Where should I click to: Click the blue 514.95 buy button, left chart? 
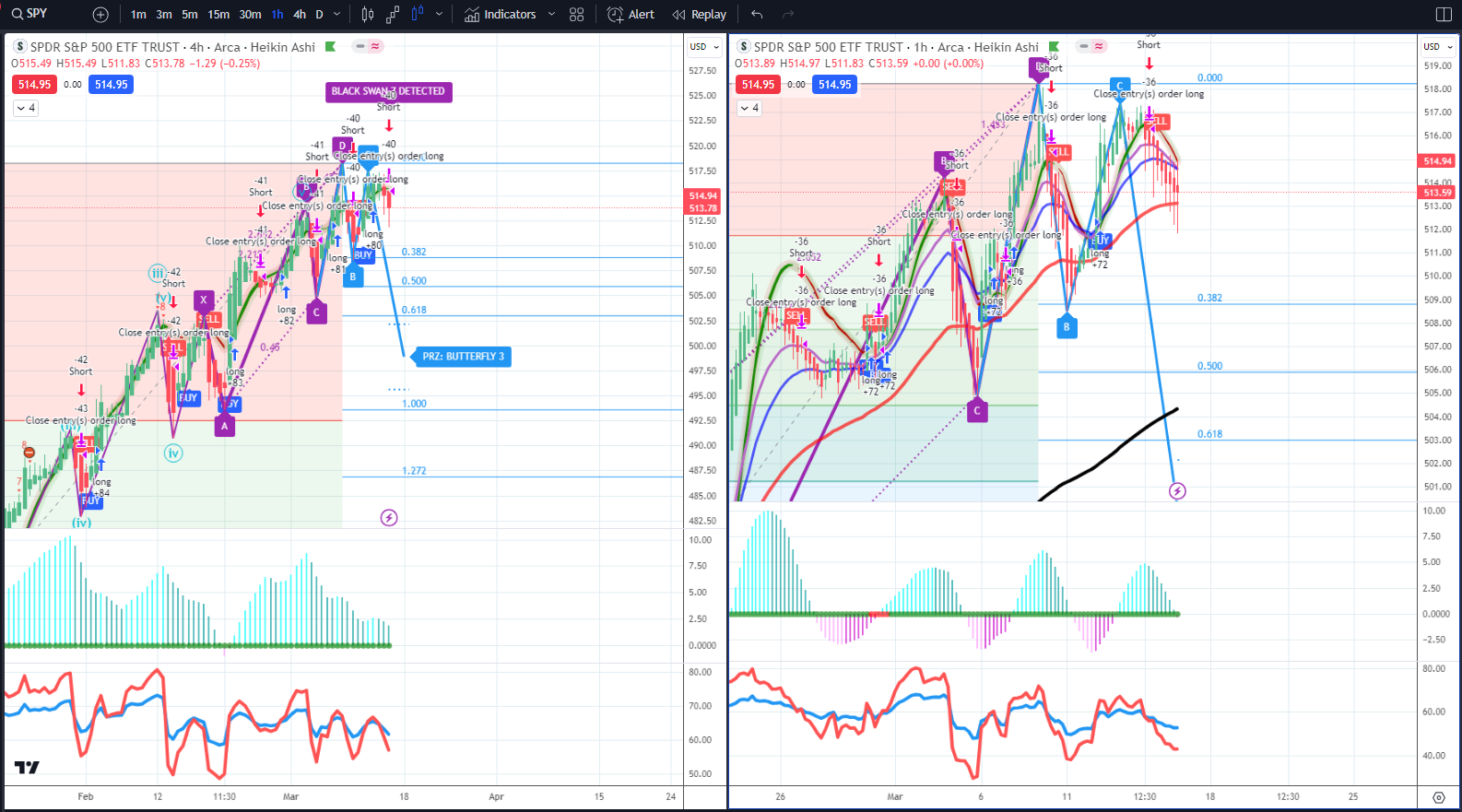click(112, 85)
